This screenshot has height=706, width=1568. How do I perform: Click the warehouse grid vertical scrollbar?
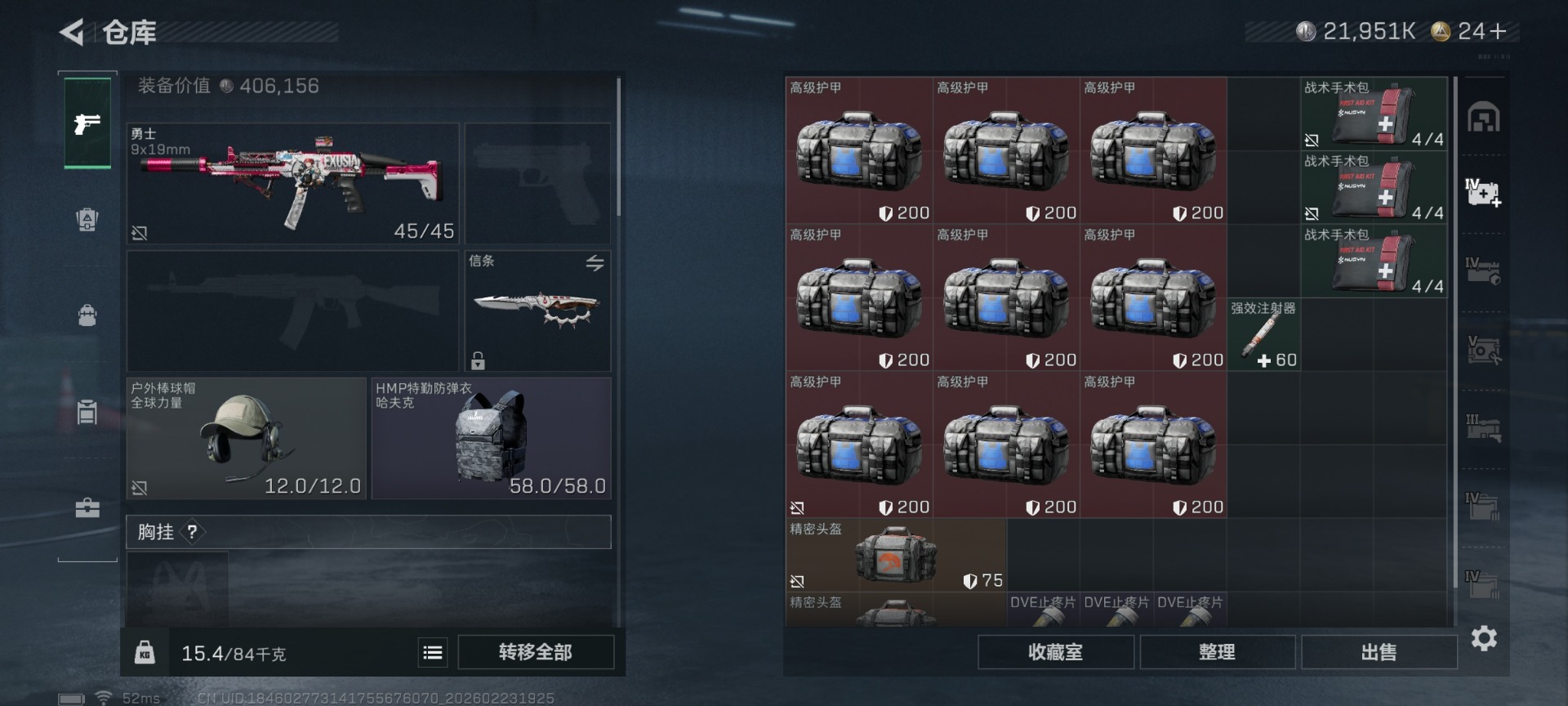pos(1454,333)
